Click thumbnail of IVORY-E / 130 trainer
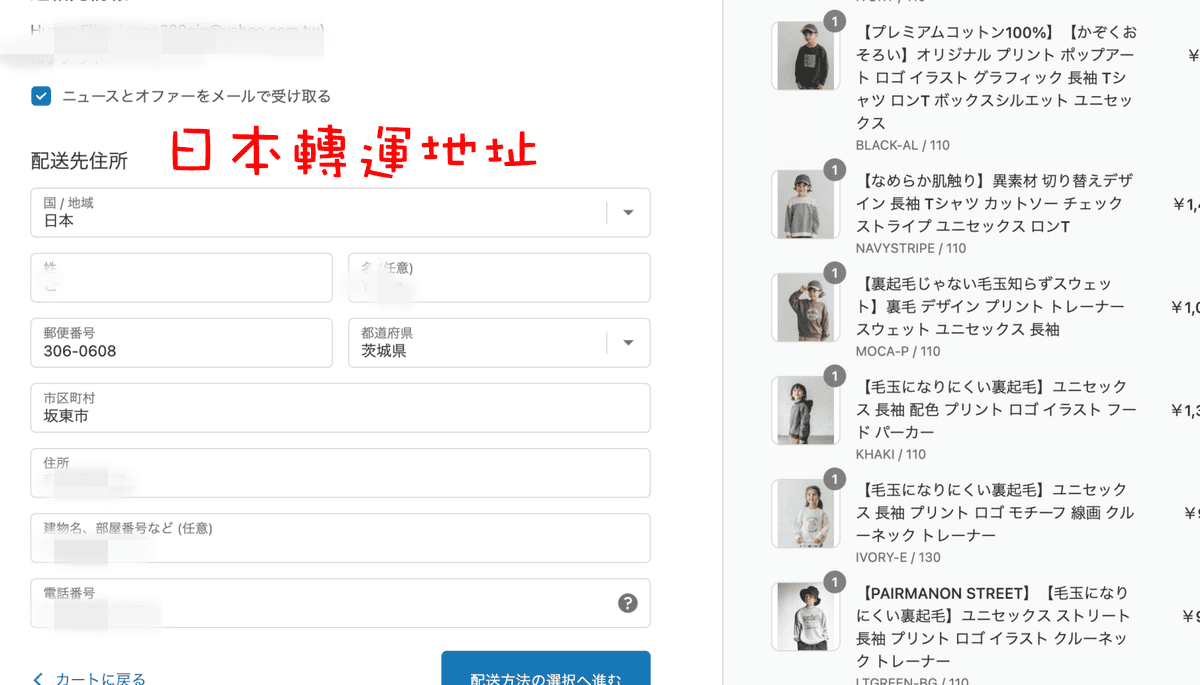The image size is (1200, 685). [x=805, y=514]
